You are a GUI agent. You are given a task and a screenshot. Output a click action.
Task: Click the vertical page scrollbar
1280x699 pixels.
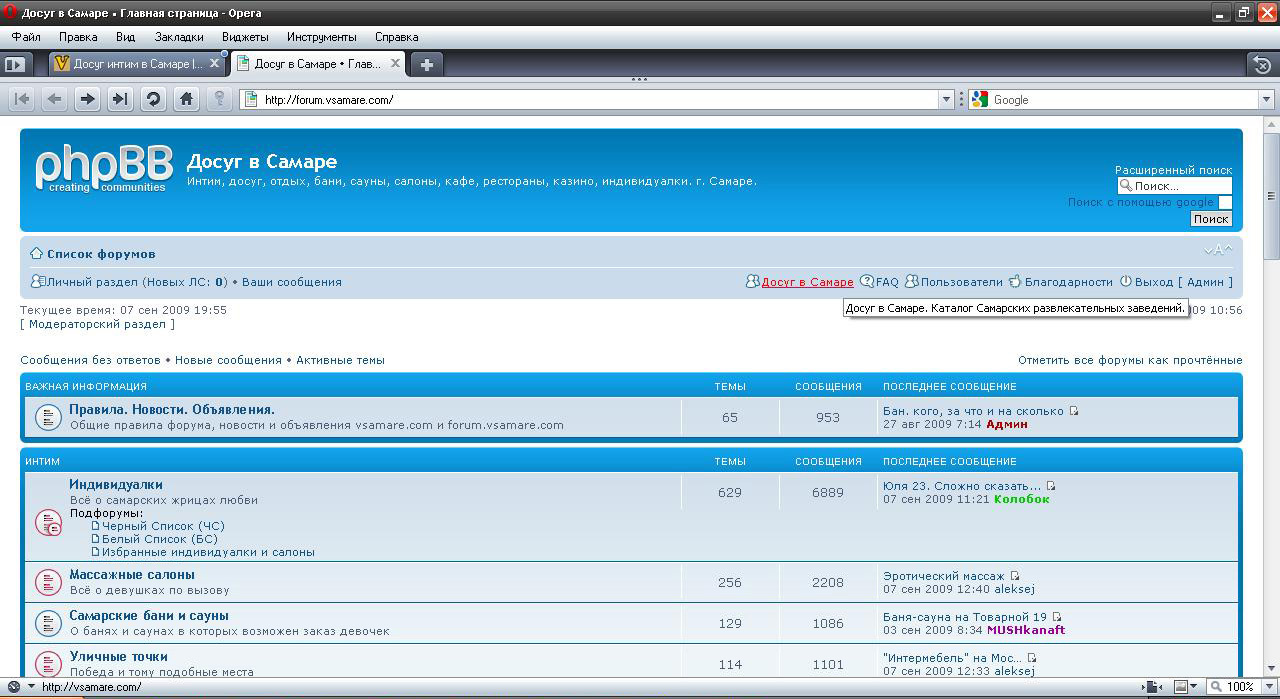click(x=1271, y=400)
